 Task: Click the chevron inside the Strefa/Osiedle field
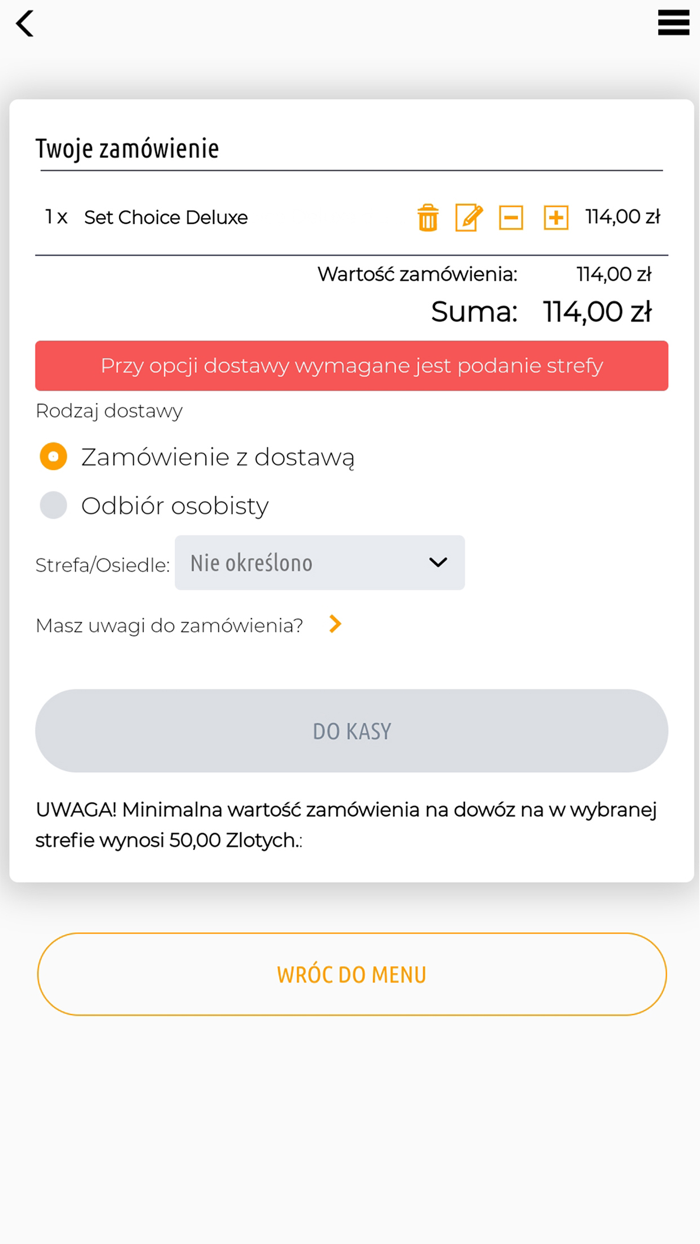pyautogui.click(x=437, y=562)
